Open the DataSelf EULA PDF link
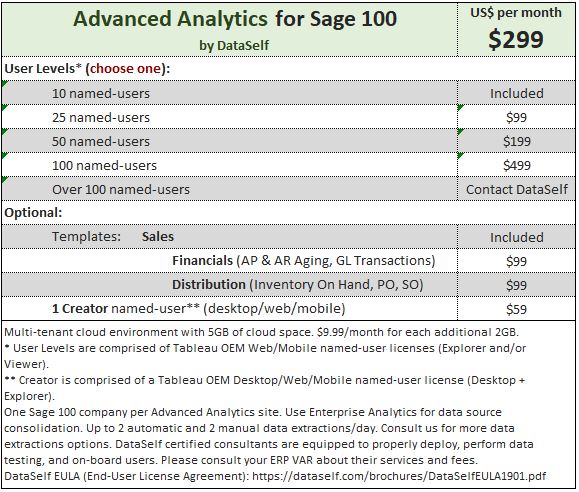This screenshot has height=492, width=579. [399, 476]
